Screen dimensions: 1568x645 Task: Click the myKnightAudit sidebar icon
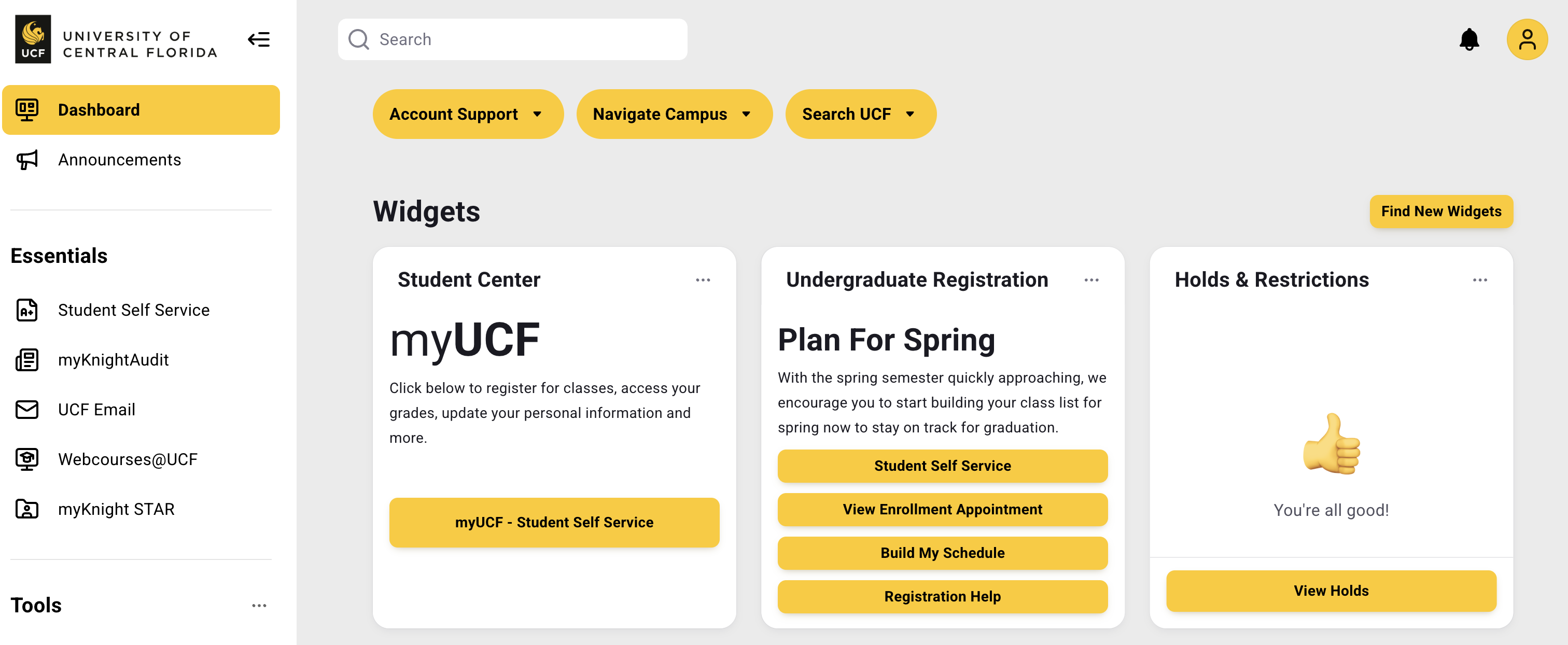tap(27, 360)
